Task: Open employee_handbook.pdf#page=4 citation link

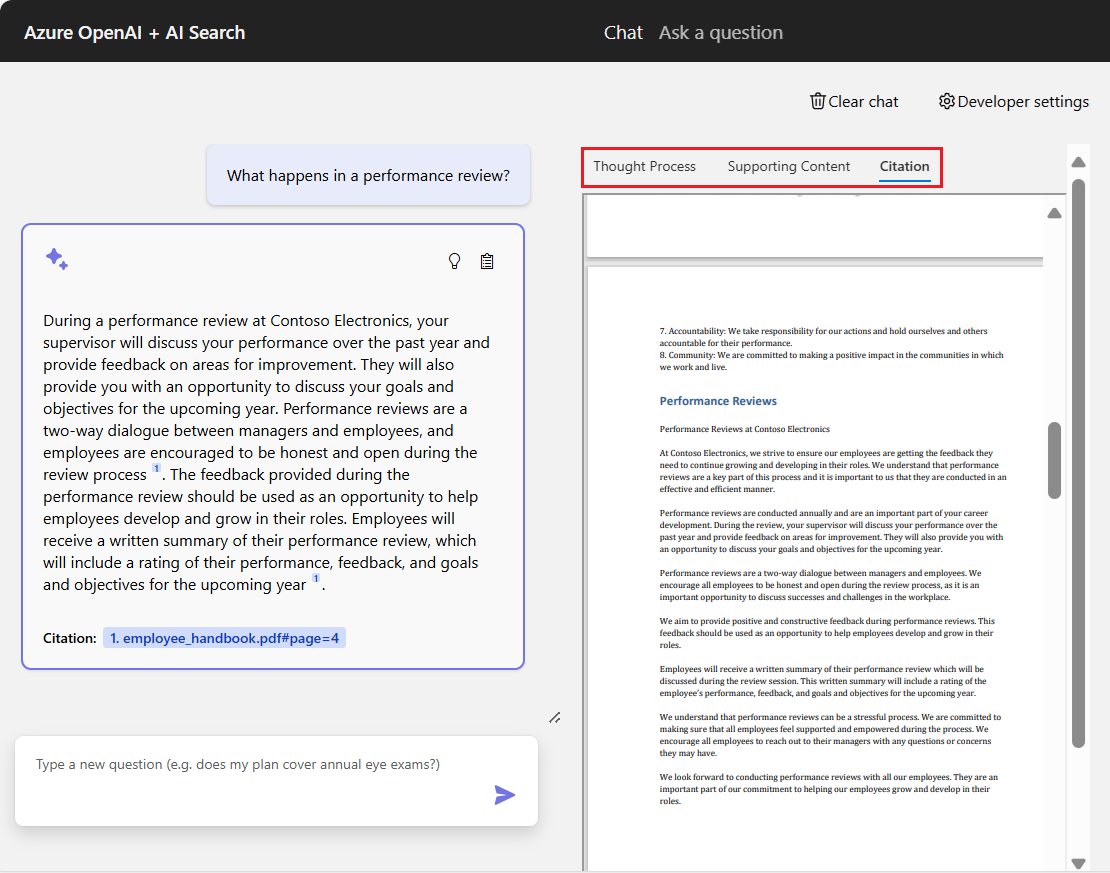Action: [224, 638]
